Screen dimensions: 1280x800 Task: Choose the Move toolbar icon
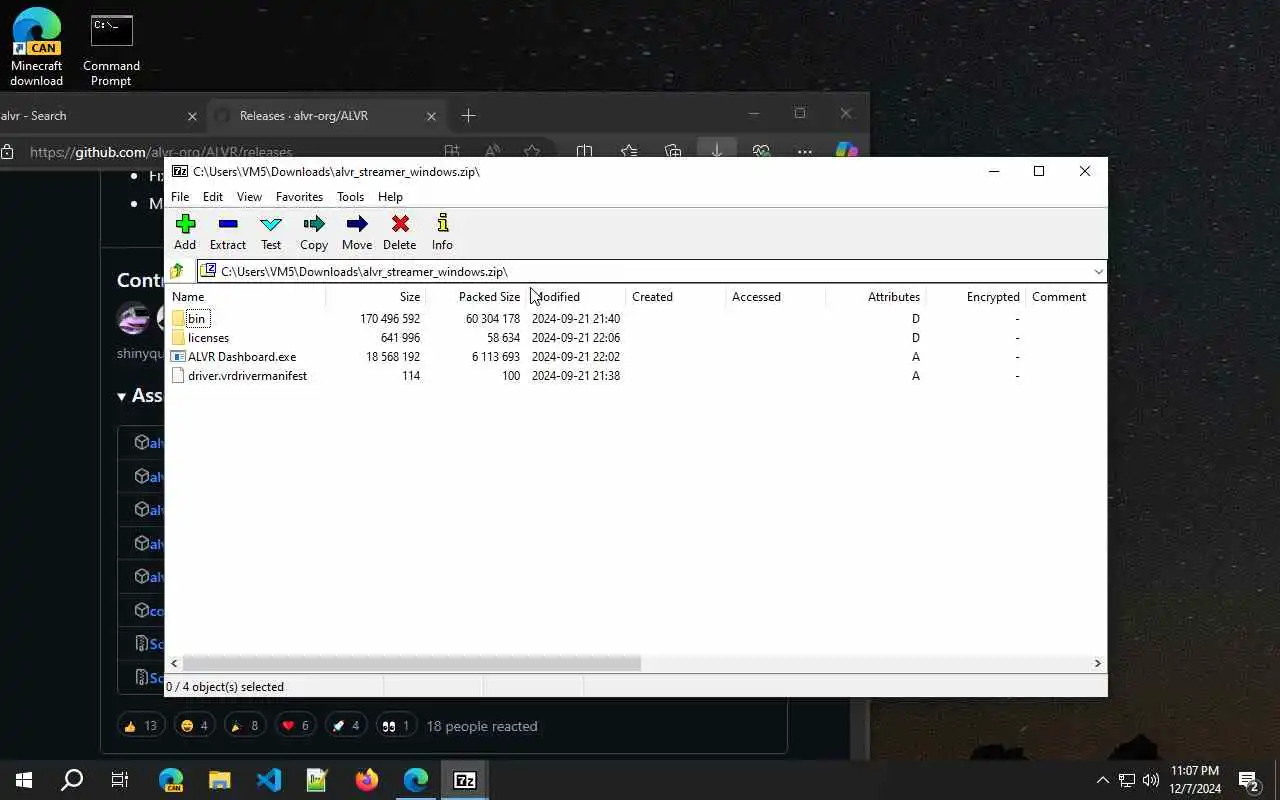coord(357,232)
